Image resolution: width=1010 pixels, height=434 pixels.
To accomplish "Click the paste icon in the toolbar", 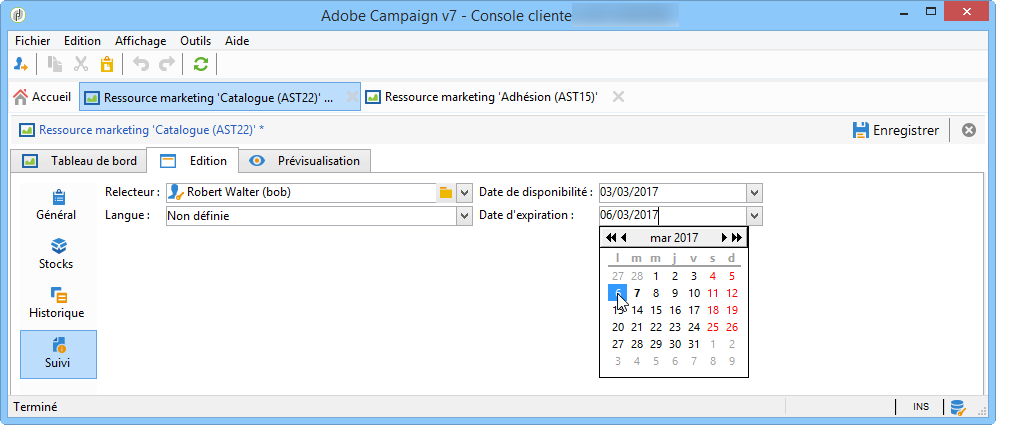I will tap(107, 64).
